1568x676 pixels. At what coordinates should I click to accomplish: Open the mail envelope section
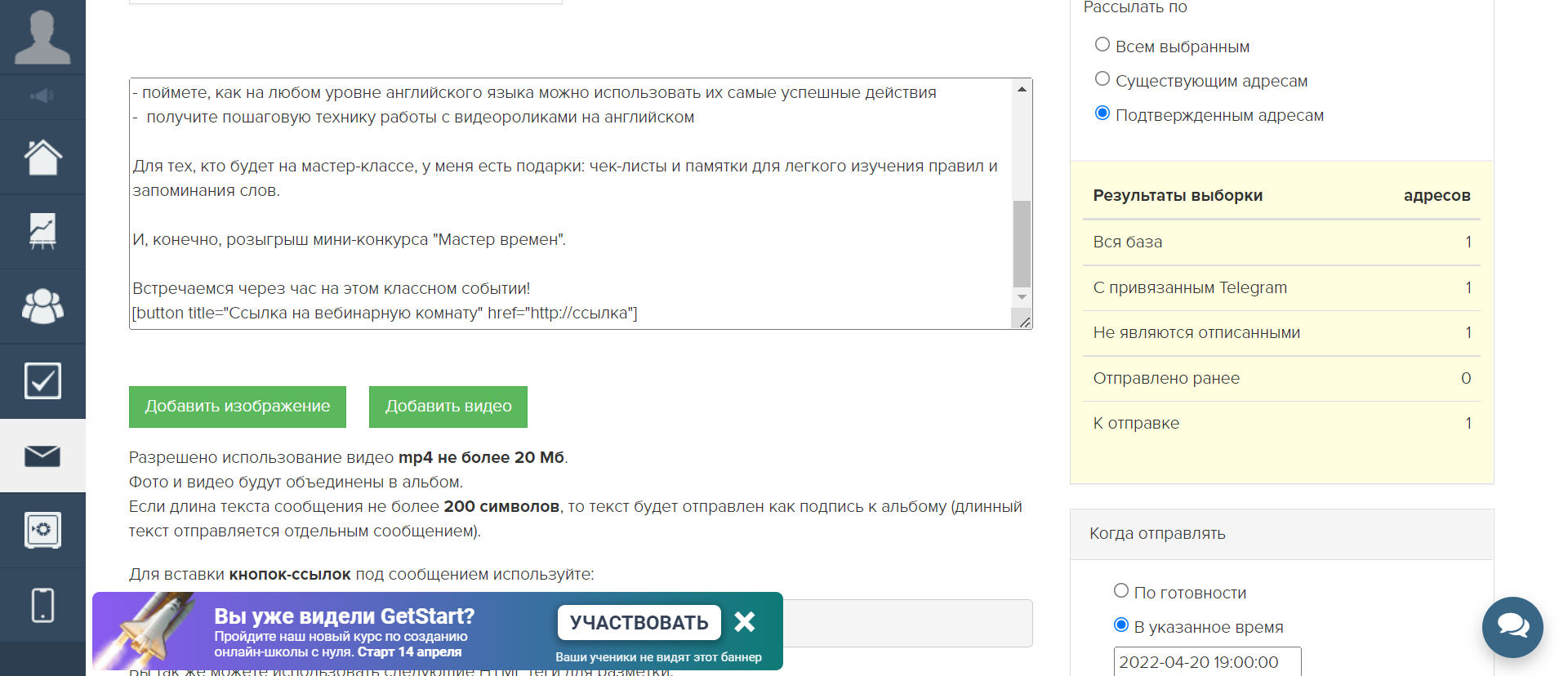42,456
